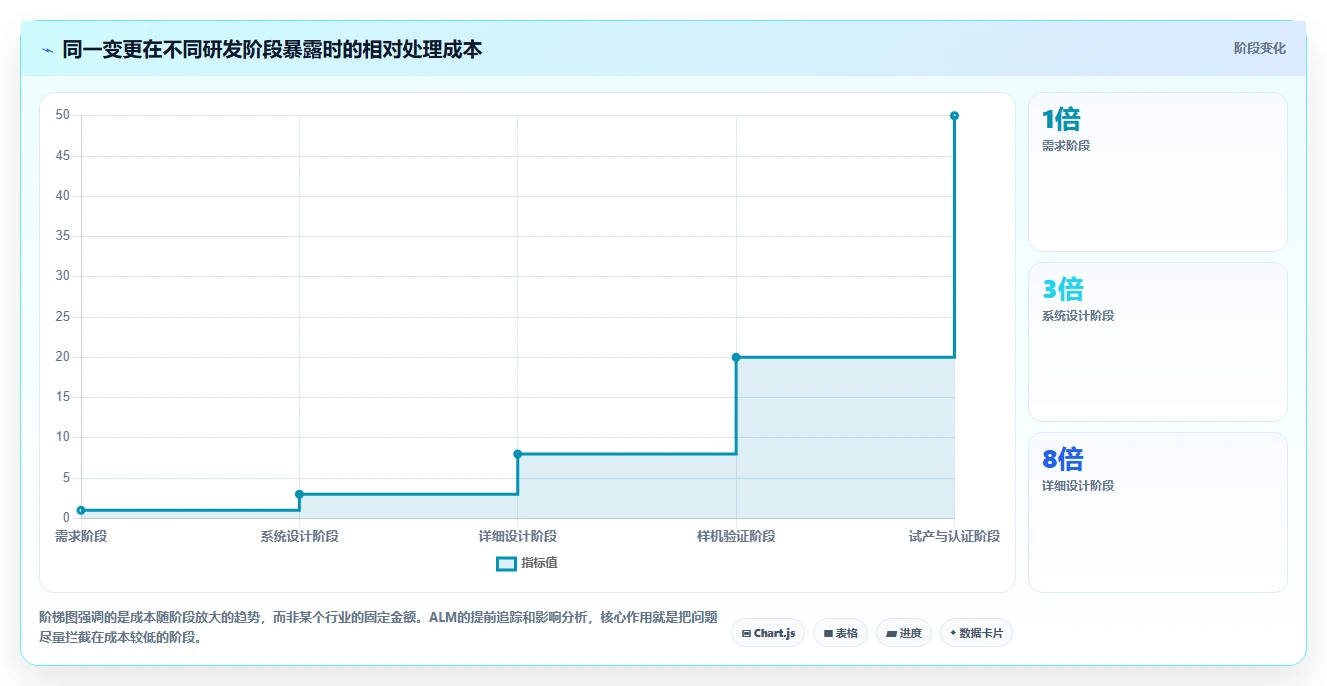Select the 表格 tag chip
Image resolution: width=1327 pixels, height=686 pixels.
(840, 633)
